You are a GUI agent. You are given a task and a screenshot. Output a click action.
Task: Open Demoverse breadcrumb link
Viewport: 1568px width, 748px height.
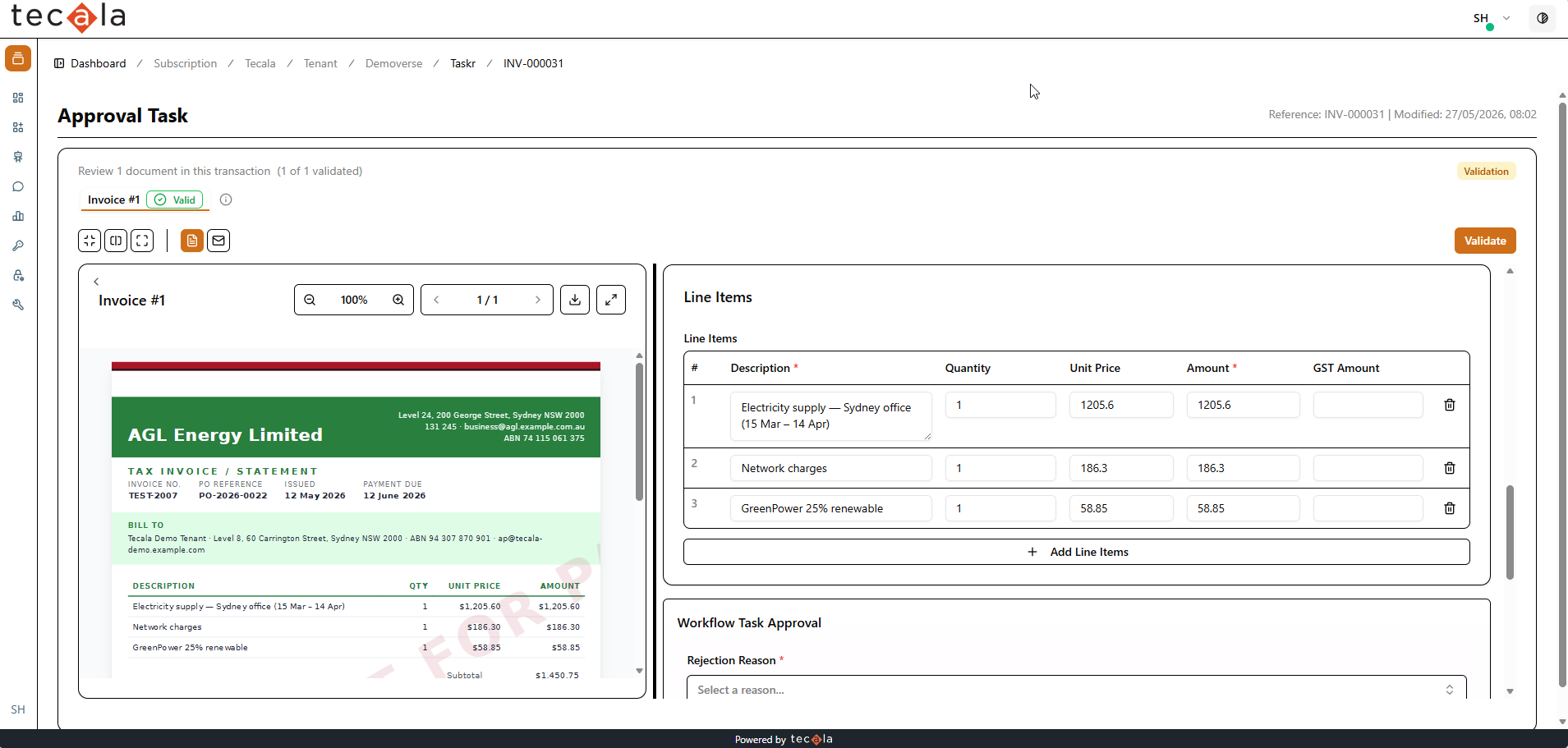(394, 63)
